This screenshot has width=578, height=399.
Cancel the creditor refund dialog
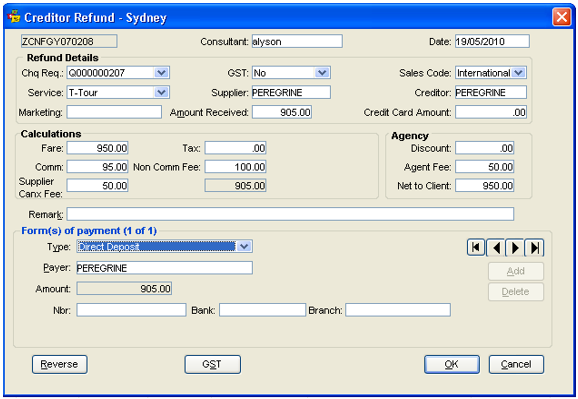516,364
